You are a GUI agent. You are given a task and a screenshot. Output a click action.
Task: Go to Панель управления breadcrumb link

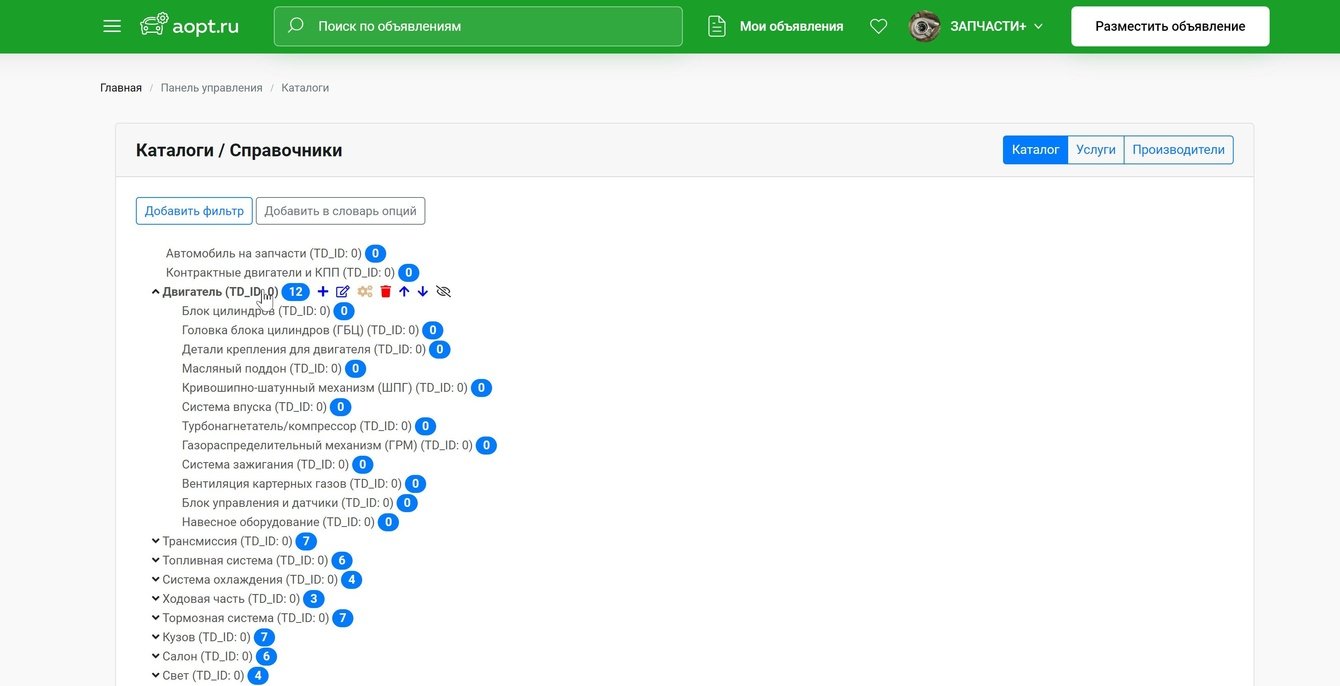[212, 88]
